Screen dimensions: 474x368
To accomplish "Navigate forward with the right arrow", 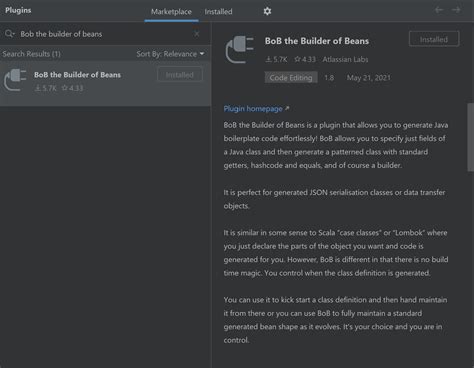I will (456, 10).
